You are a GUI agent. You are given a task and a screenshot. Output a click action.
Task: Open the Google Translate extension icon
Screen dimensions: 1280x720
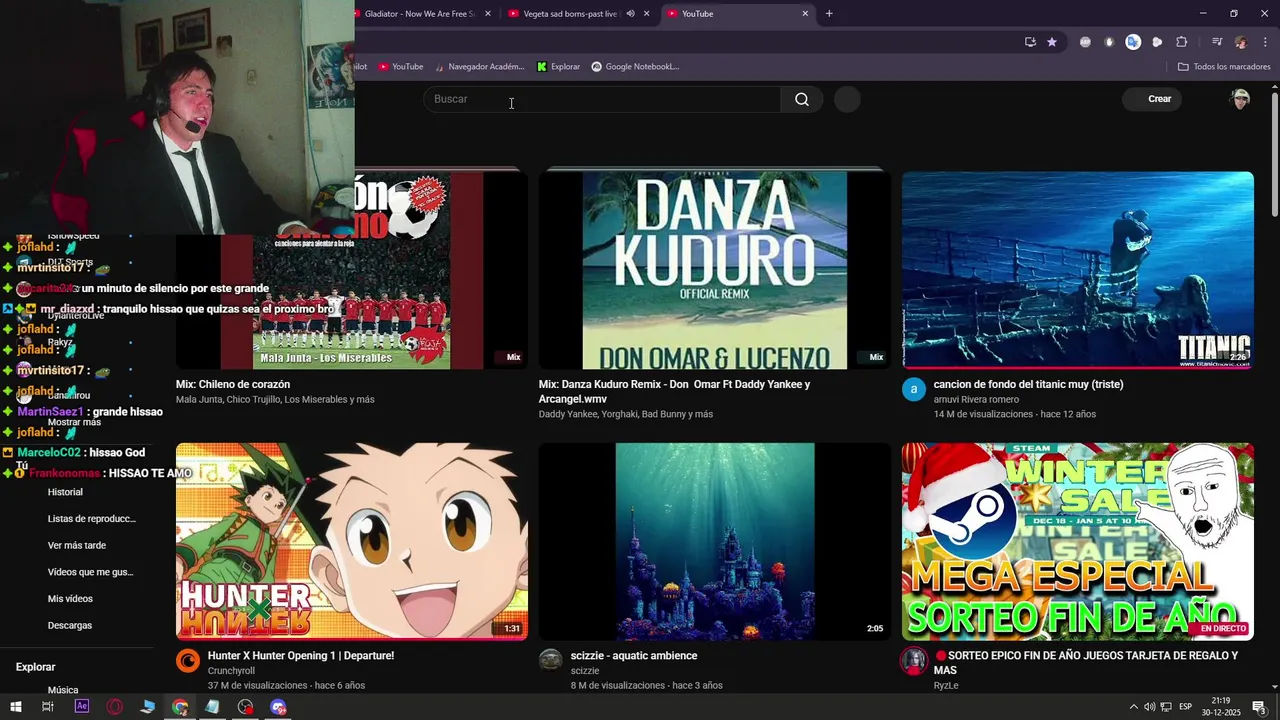point(1133,42)
